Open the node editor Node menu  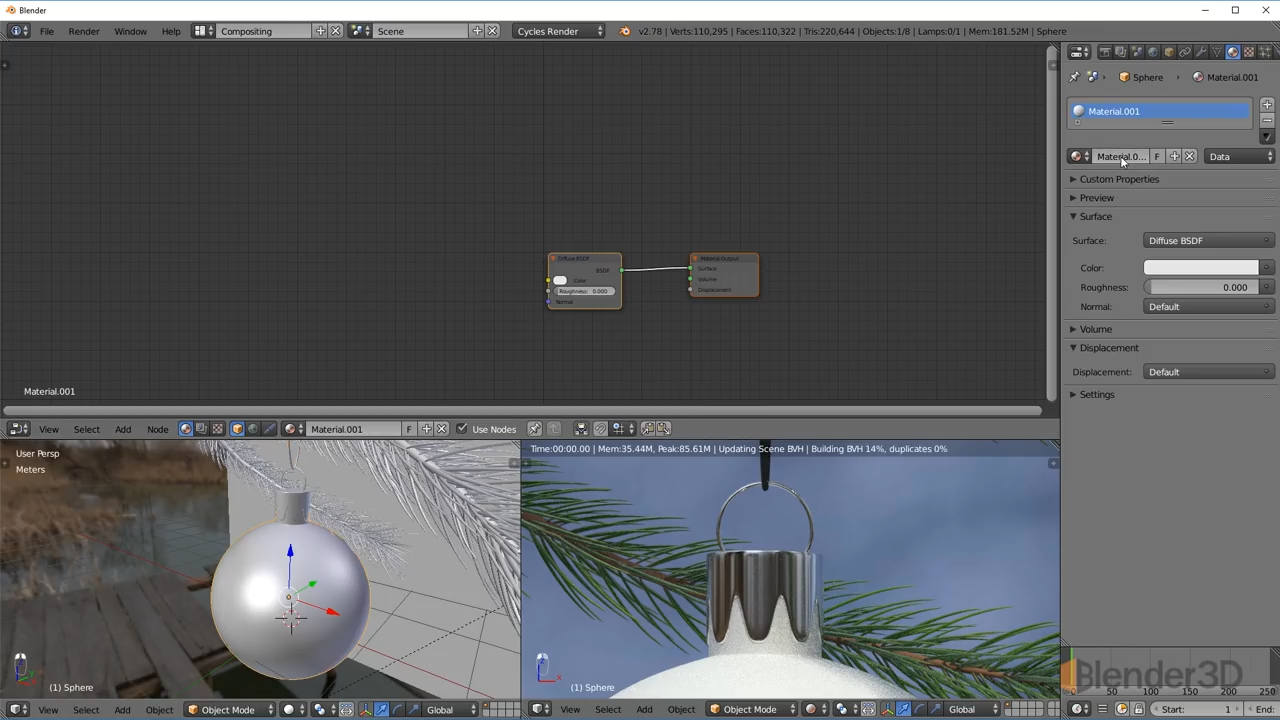(158, 429)
